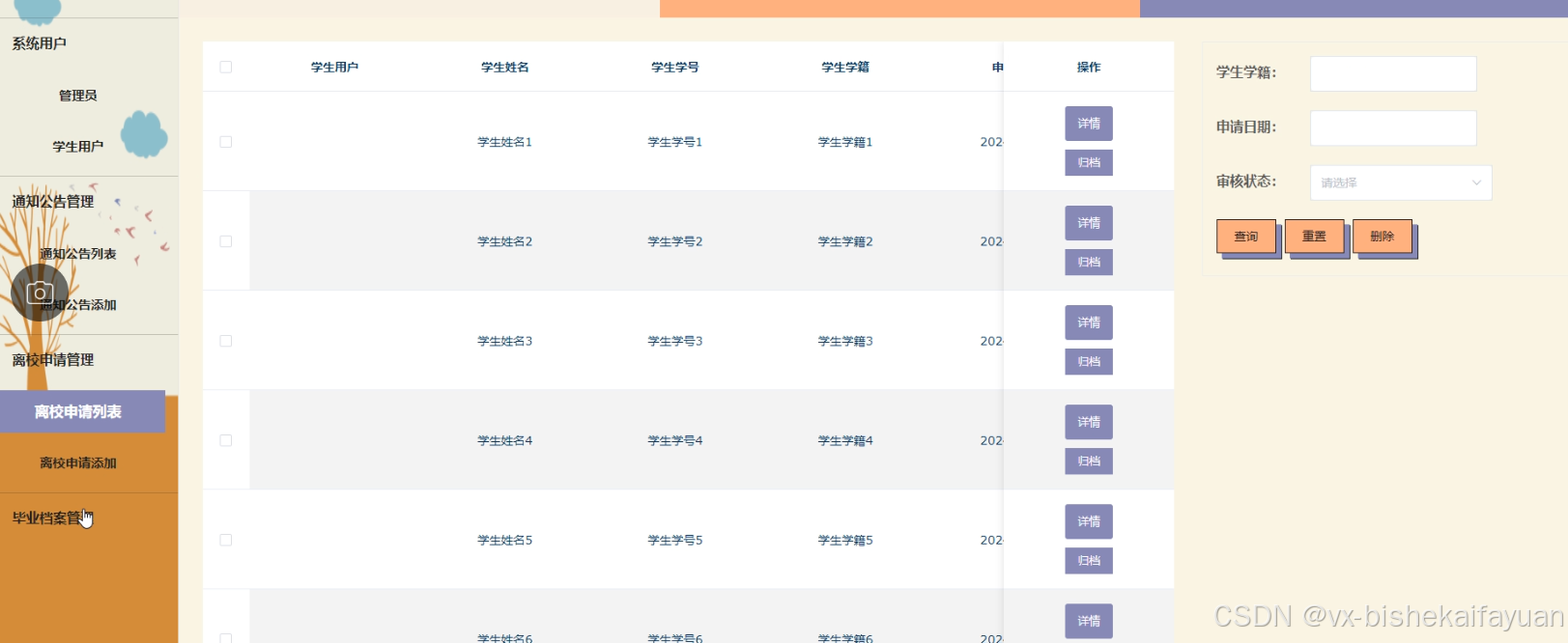Check the row checkbox for 学生姓名1
The height and width of the screenshot is (643, 1568).
click(226, 142)
